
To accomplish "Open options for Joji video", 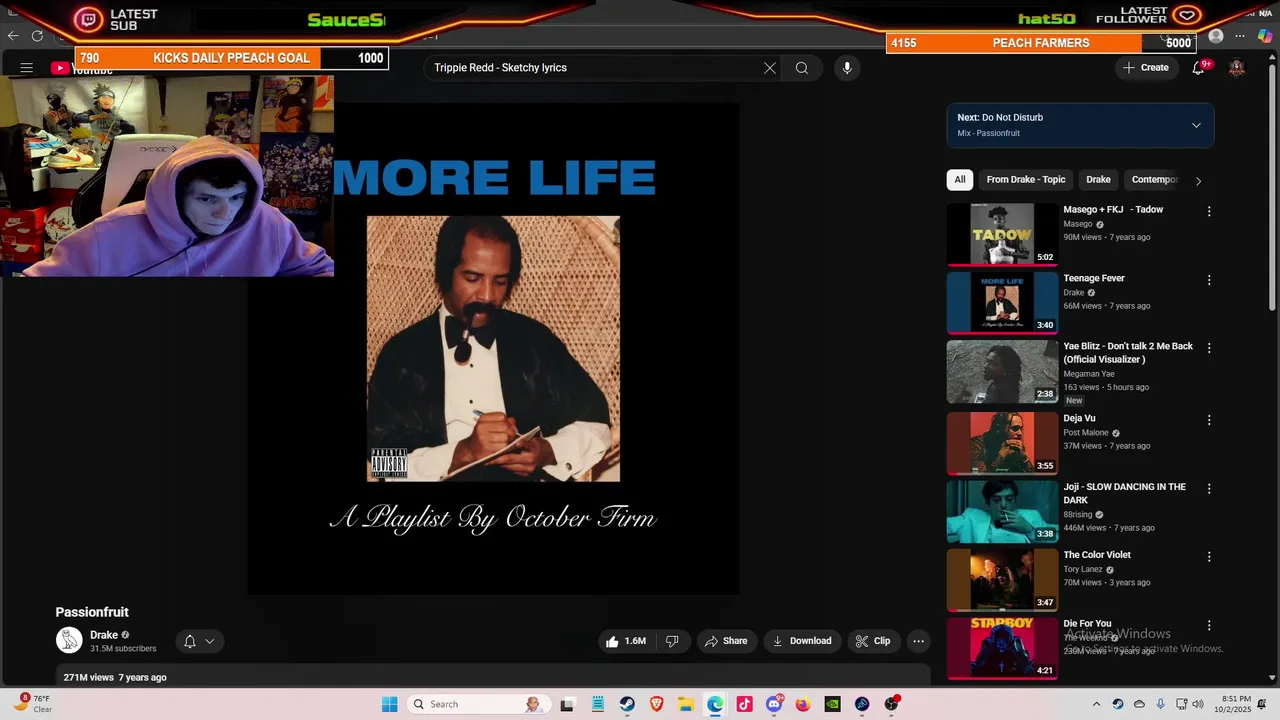I will 1209,489.
